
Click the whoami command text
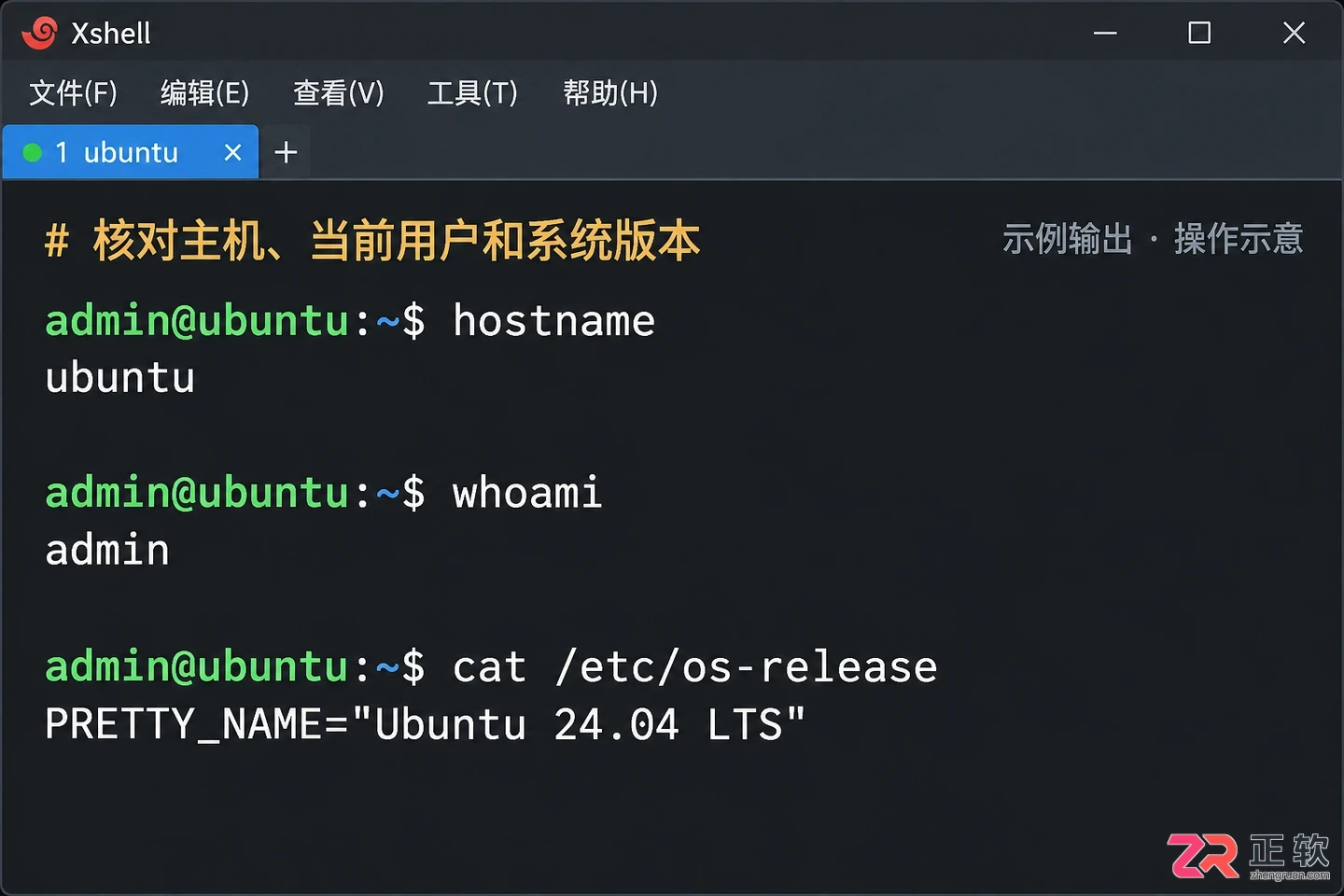pyautogui.click(x=527, y=493)
